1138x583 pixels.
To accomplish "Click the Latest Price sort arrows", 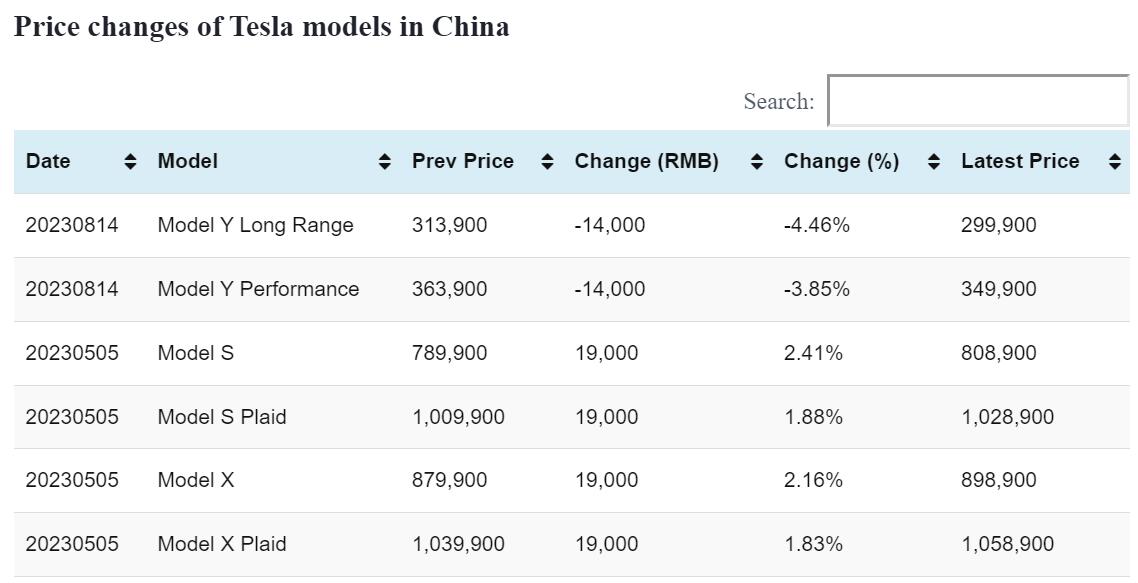I will 1115,162.
